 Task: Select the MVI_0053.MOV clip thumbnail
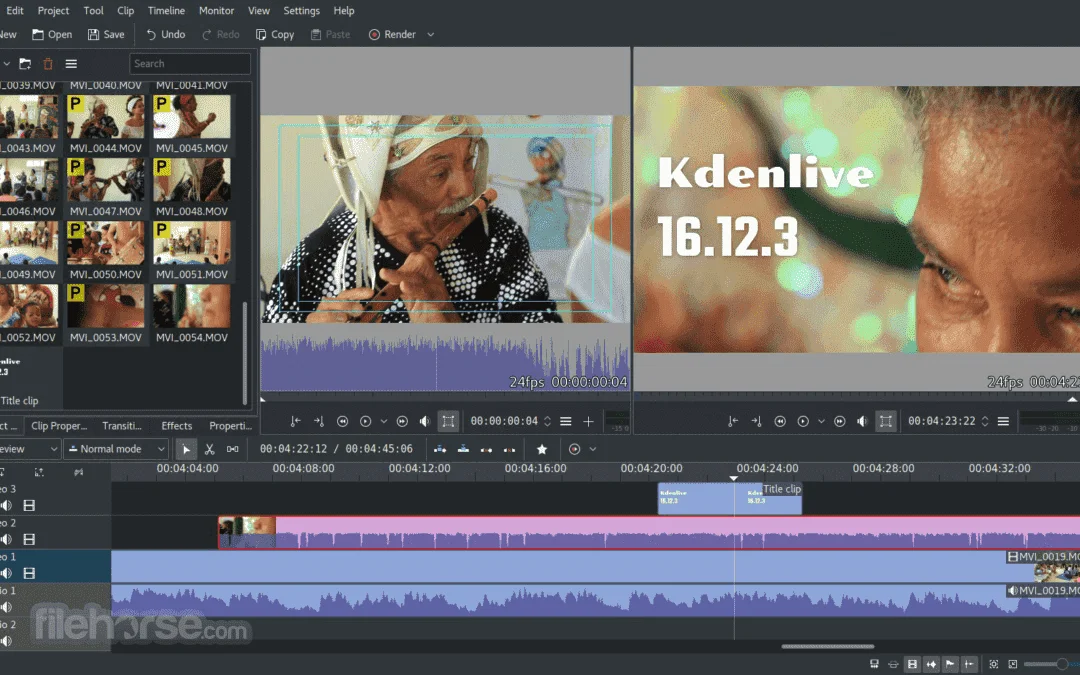[x=105, y=306]
